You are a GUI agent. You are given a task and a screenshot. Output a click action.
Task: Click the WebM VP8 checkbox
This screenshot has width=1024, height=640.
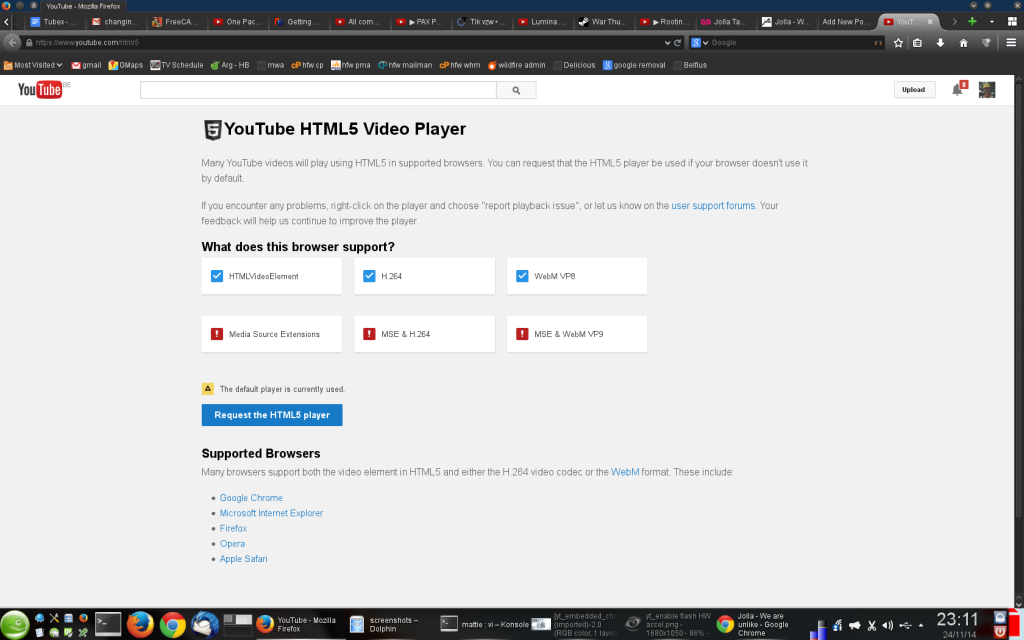[522, 276]
